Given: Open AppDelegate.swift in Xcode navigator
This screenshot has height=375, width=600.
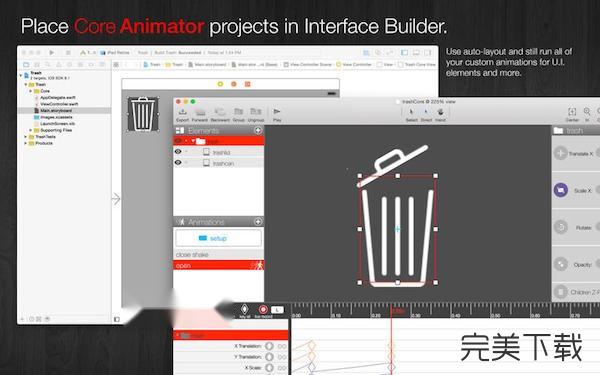Looking at the screenshot, I should (x=58, y=97).
